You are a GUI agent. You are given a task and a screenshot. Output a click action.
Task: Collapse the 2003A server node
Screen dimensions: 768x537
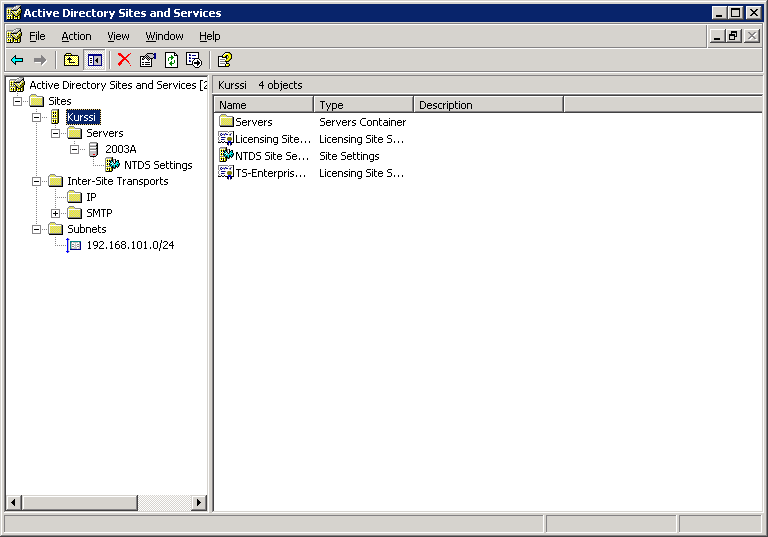(74, 149)
